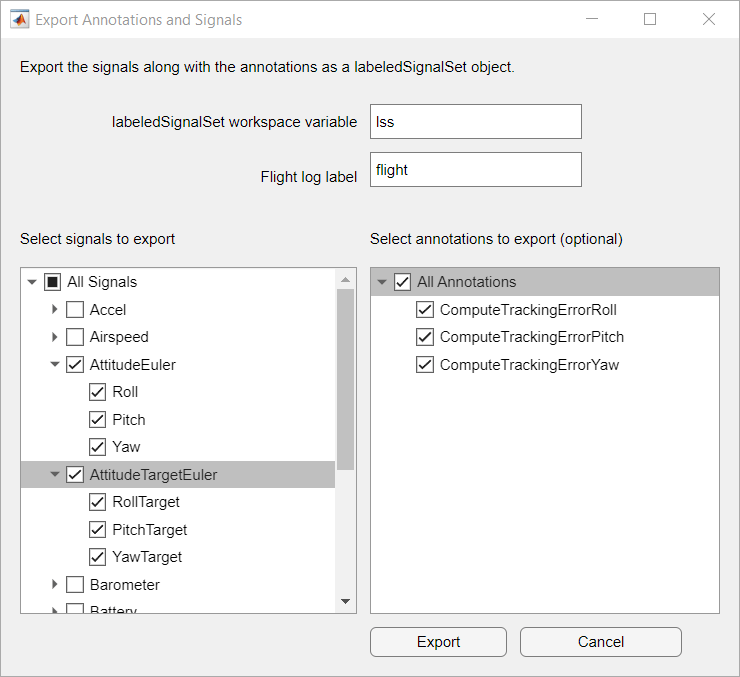Collapse the AttitudeTargetEuler node arrow

[x=55, y=475]
